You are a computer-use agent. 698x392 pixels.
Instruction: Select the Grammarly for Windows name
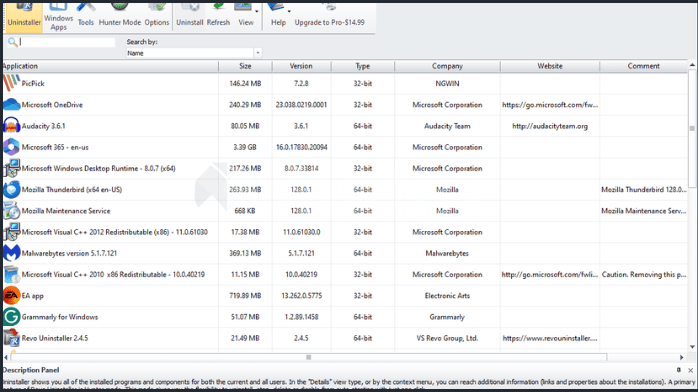(60, 317)
